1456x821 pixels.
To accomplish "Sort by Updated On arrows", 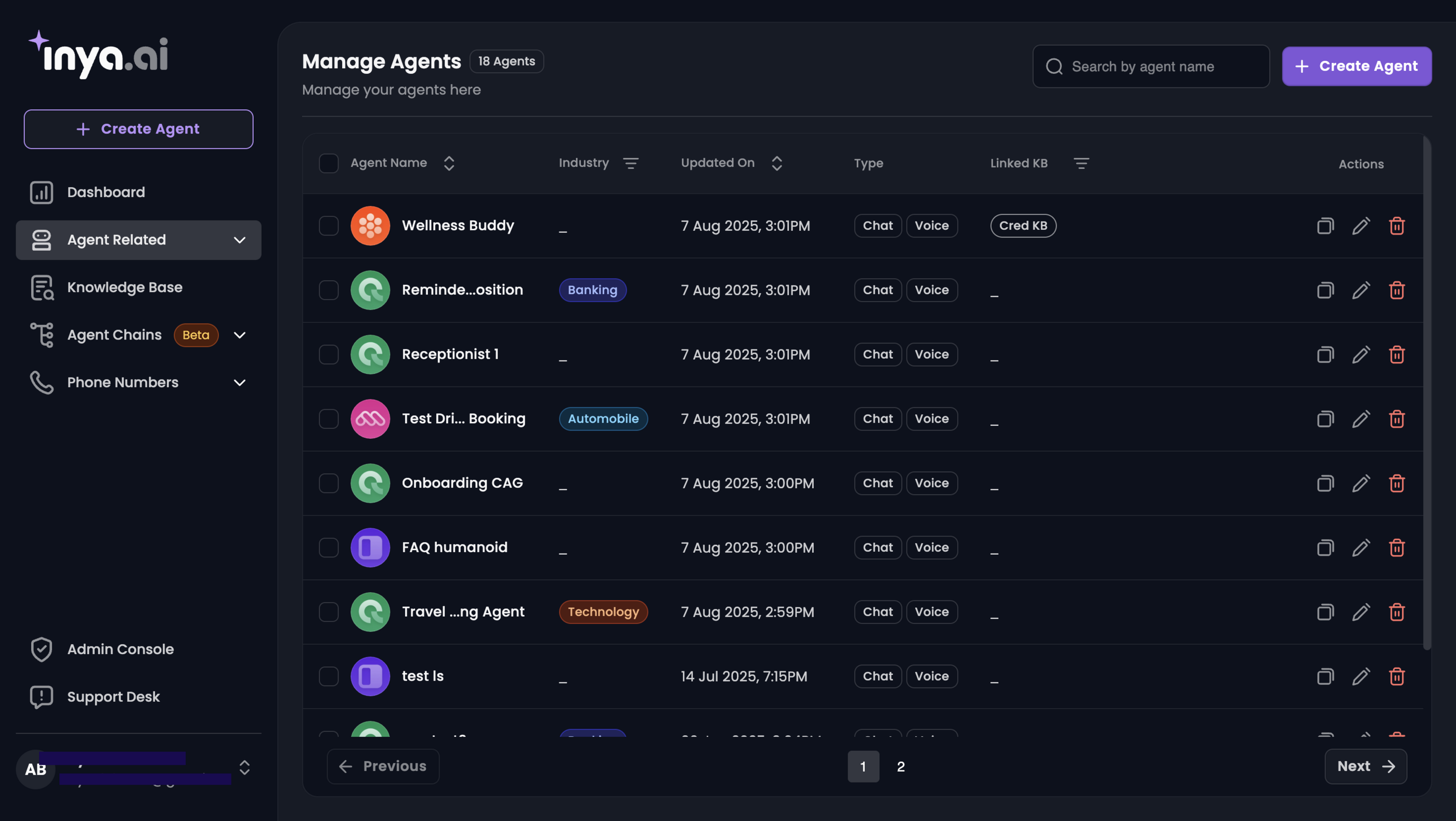I will [x=776, y=163].
